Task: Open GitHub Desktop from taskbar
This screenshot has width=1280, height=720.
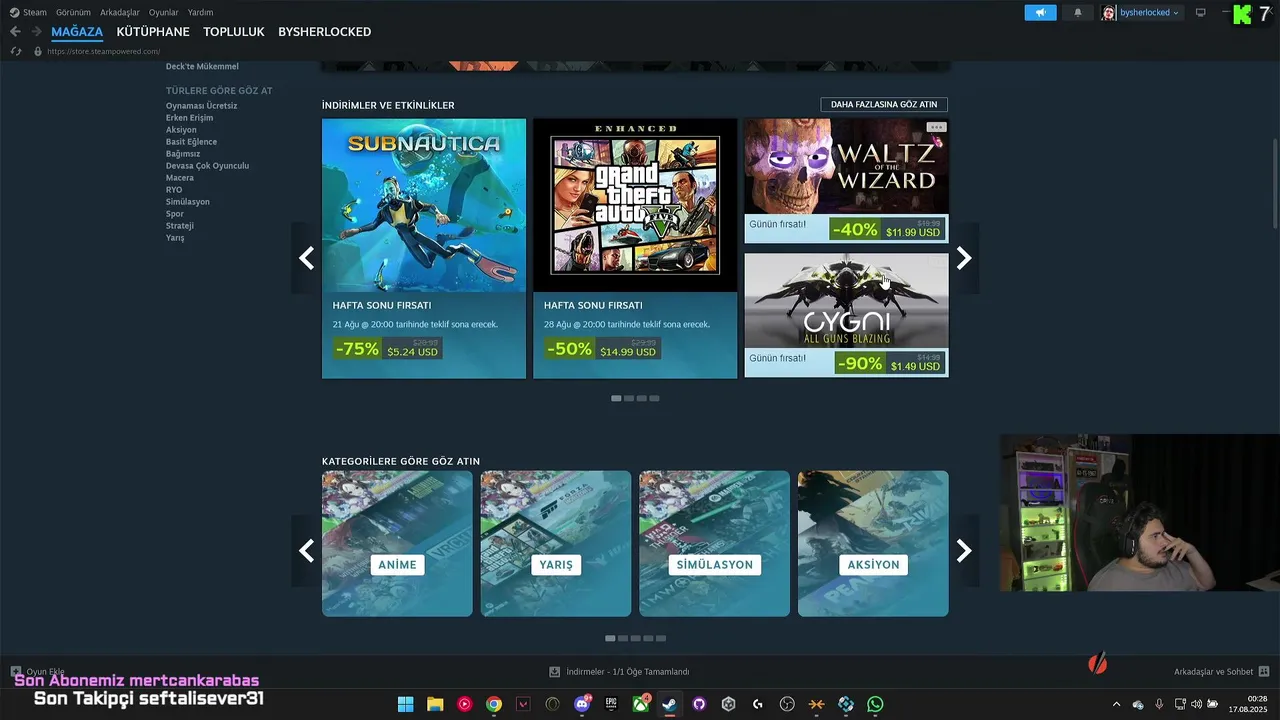Action: click(699, 704)
